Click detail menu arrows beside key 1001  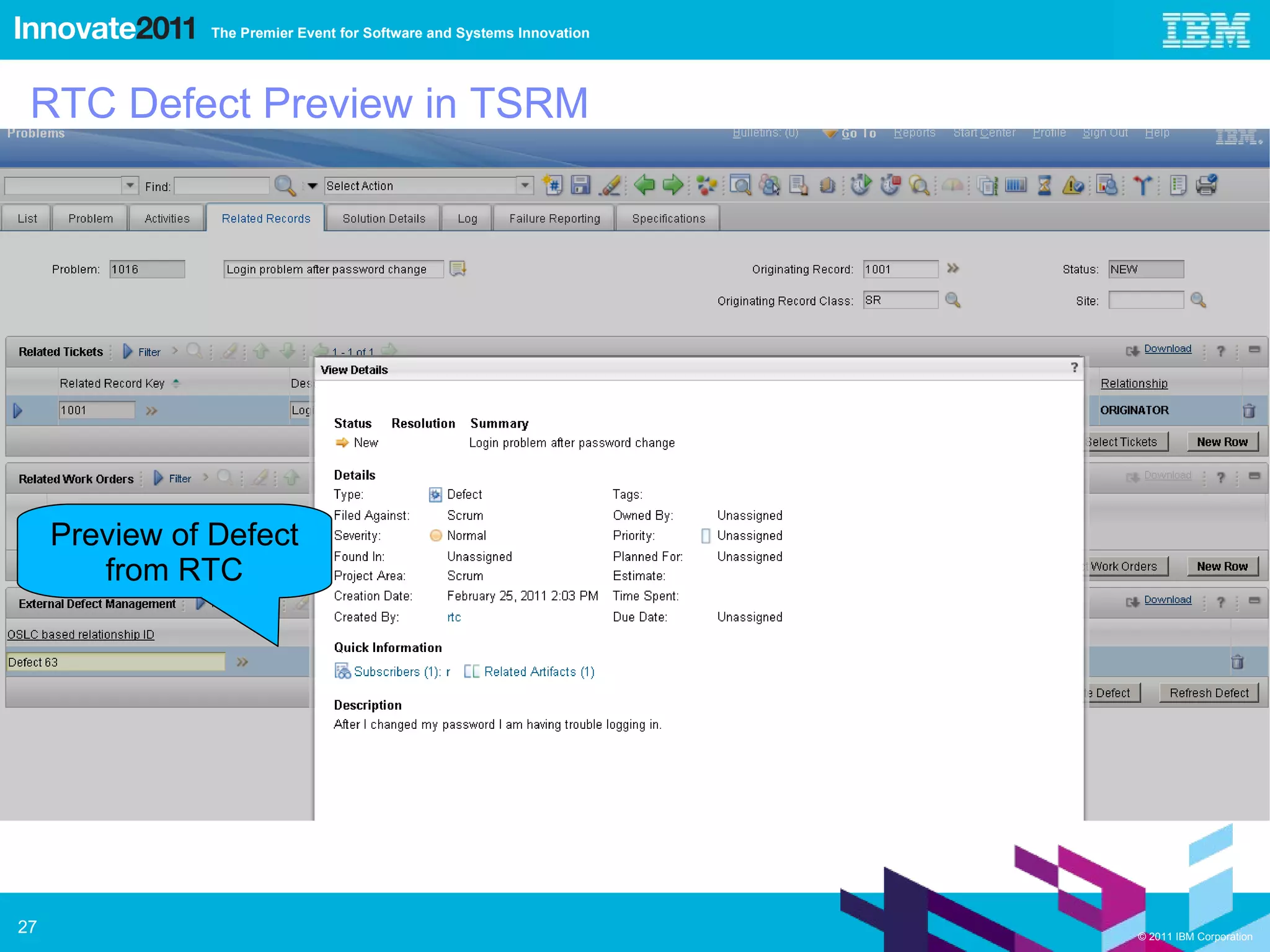click(151, 410)
